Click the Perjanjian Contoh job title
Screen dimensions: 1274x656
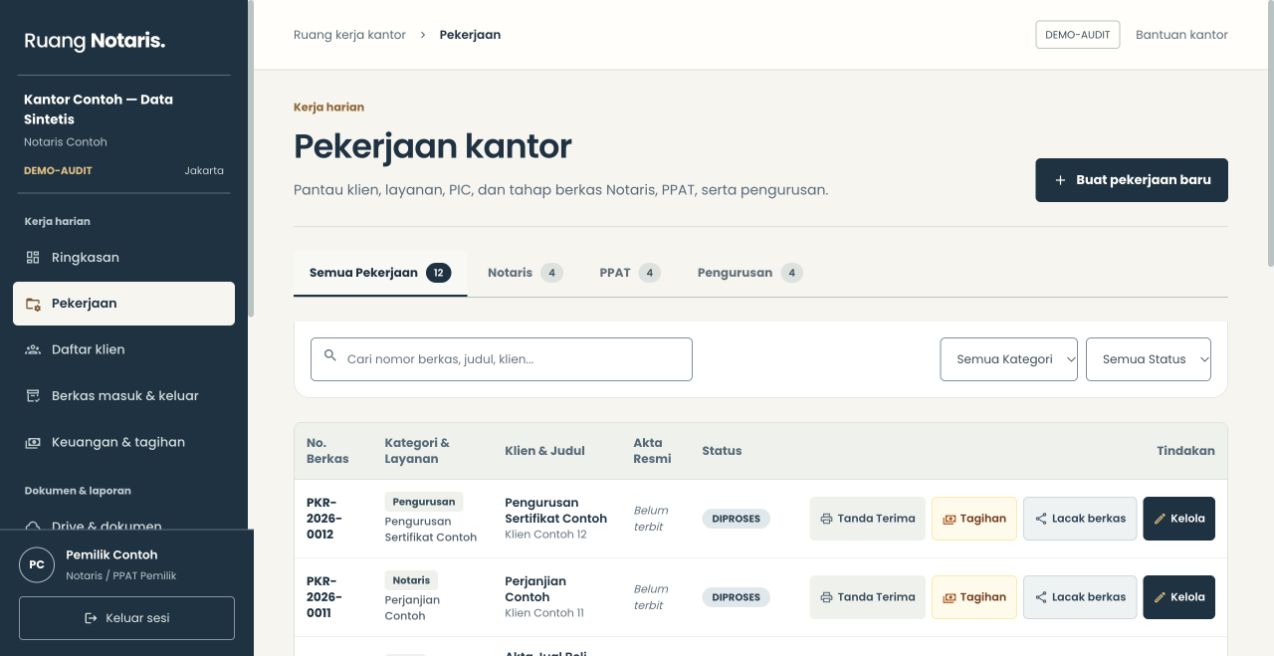(x=535, y=589)
